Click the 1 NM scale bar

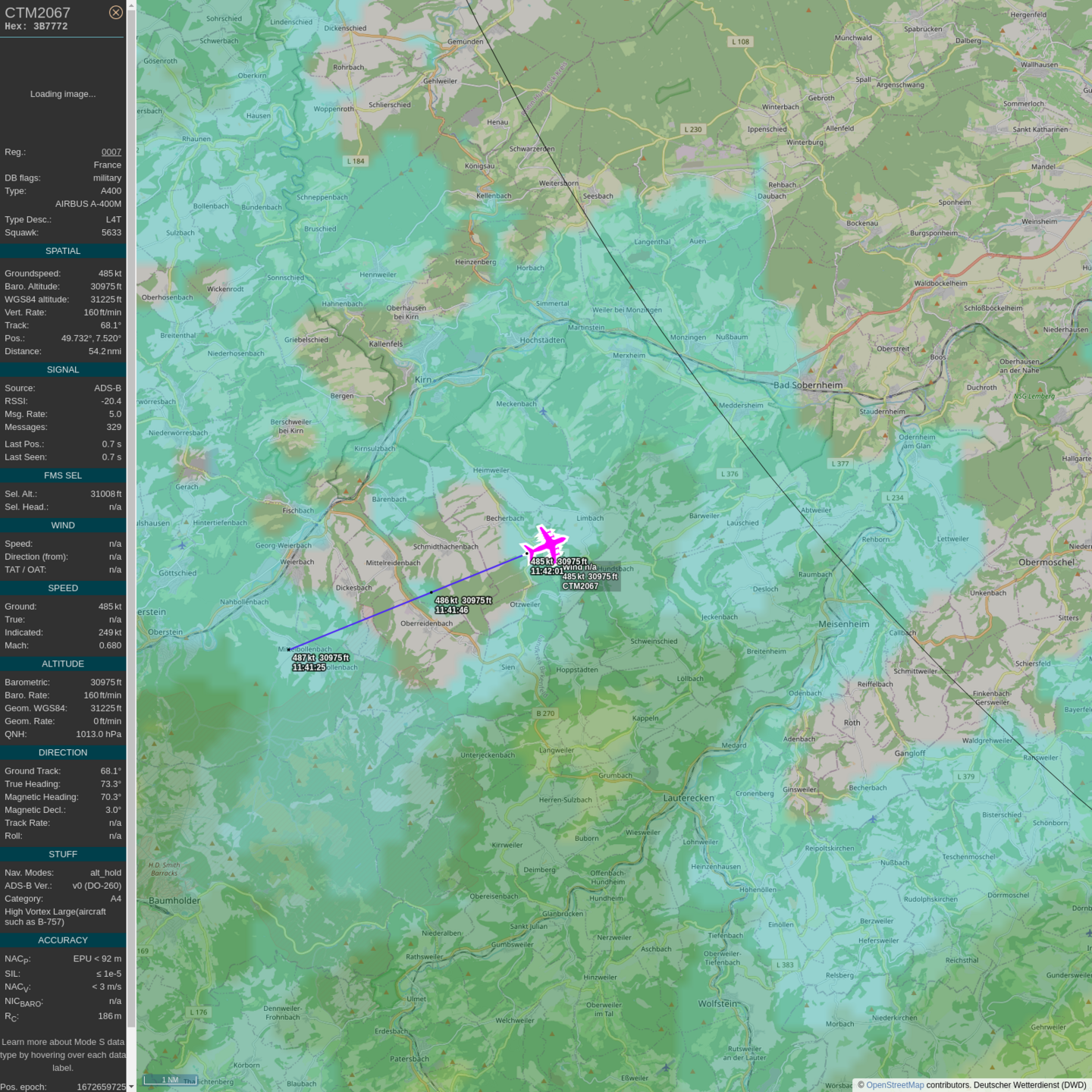tap(170, 1080)
